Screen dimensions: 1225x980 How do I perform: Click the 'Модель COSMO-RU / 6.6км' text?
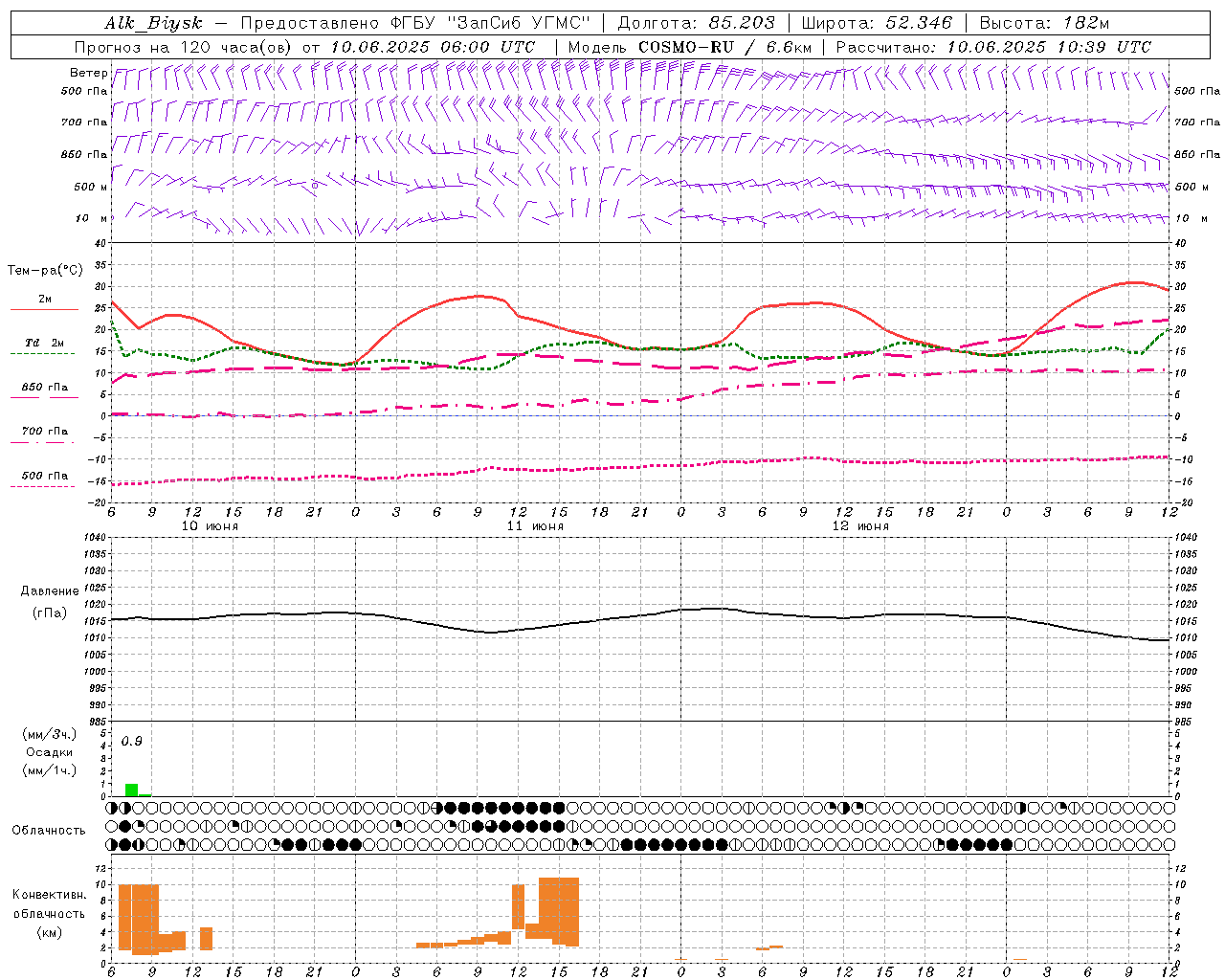click(x=690, y=47)
